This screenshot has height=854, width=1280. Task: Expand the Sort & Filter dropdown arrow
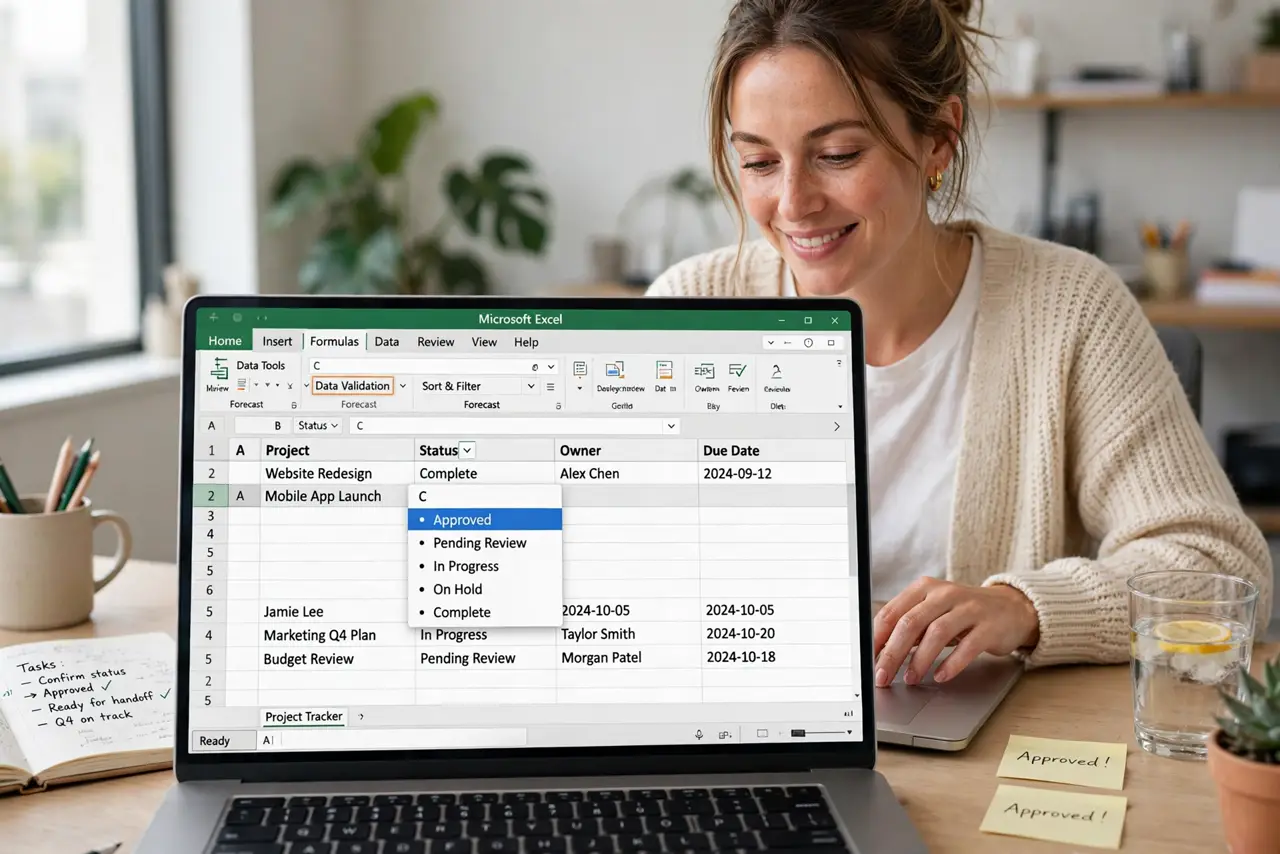tap(530, 386)
